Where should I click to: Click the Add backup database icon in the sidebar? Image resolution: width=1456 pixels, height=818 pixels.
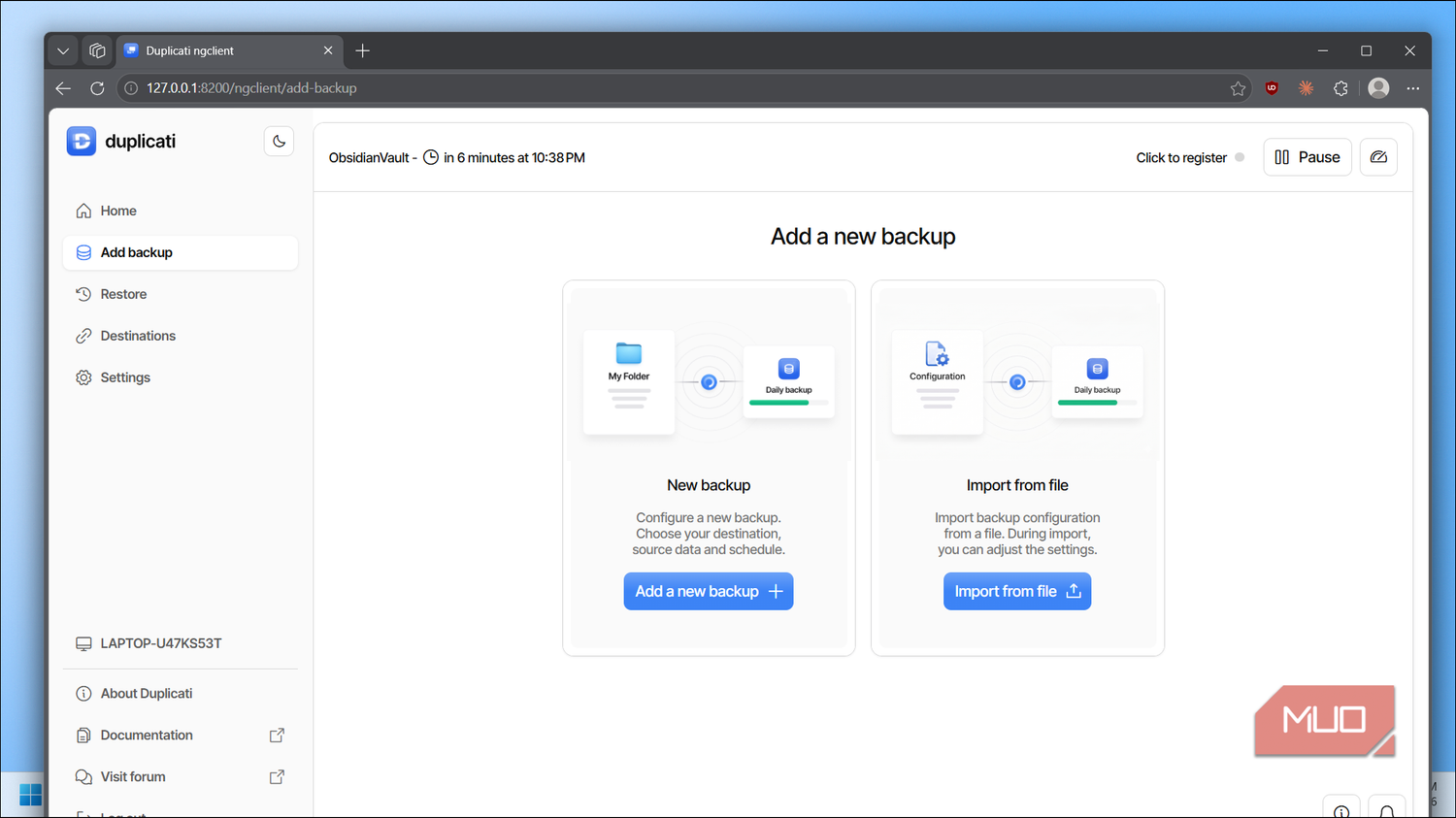tap(83, 252)
